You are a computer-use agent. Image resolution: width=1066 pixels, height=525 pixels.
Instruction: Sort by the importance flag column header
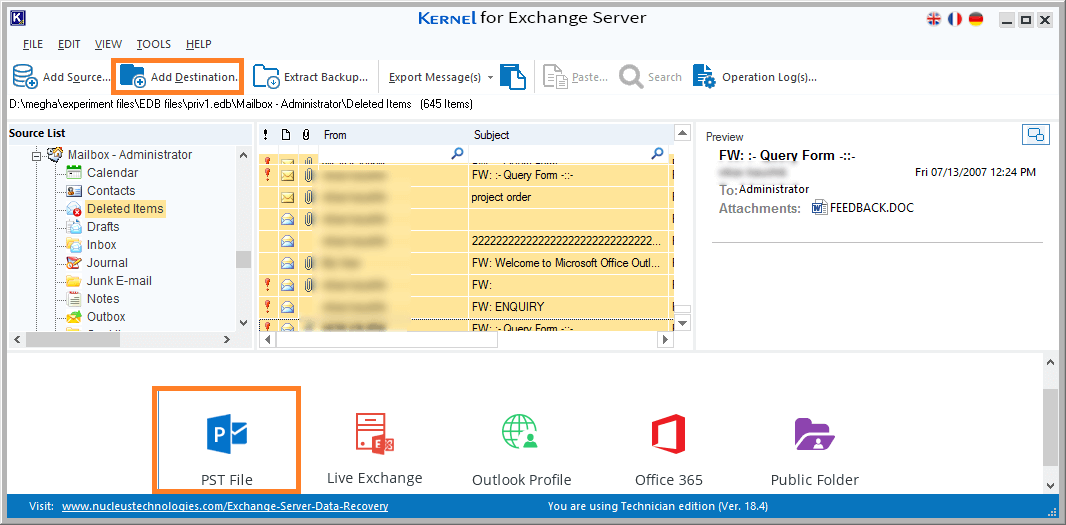click(267, 135)
